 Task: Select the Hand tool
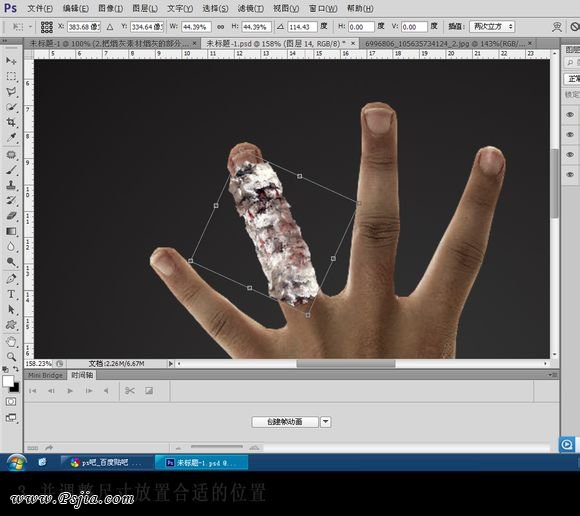click(x=11, y=341)
